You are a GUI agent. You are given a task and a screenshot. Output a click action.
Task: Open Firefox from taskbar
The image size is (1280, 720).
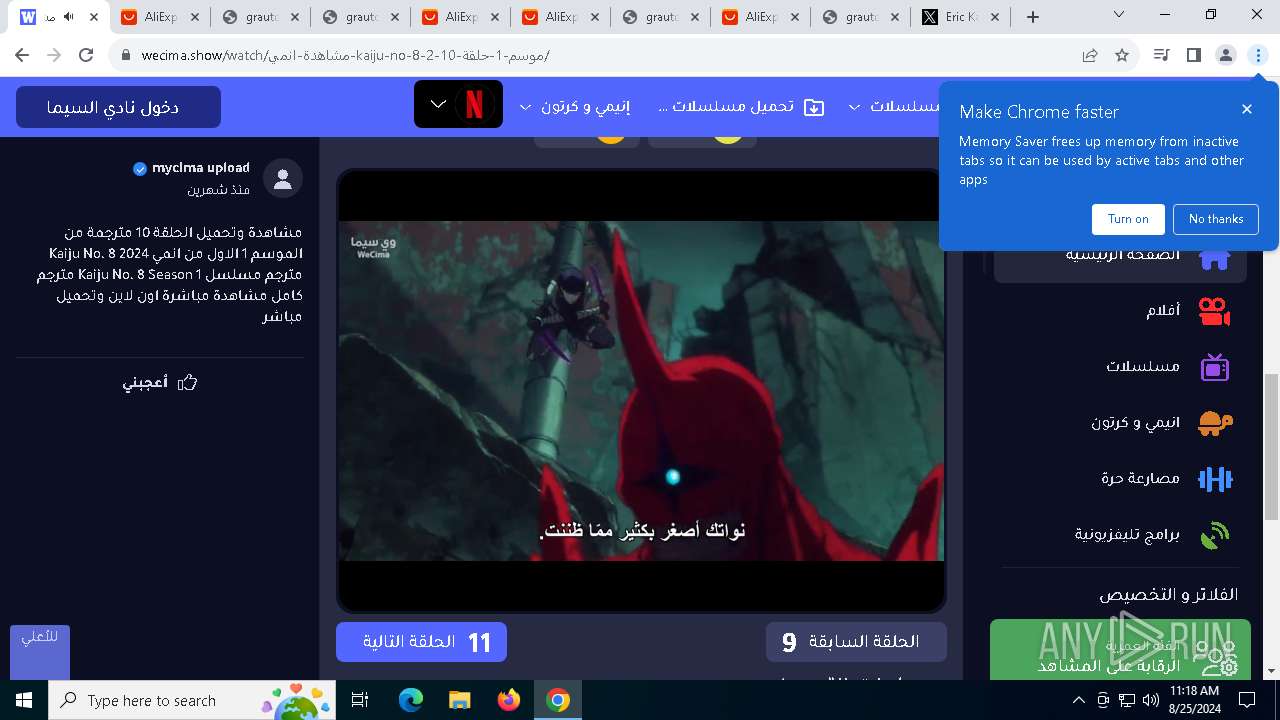click(x=509, y=700)
